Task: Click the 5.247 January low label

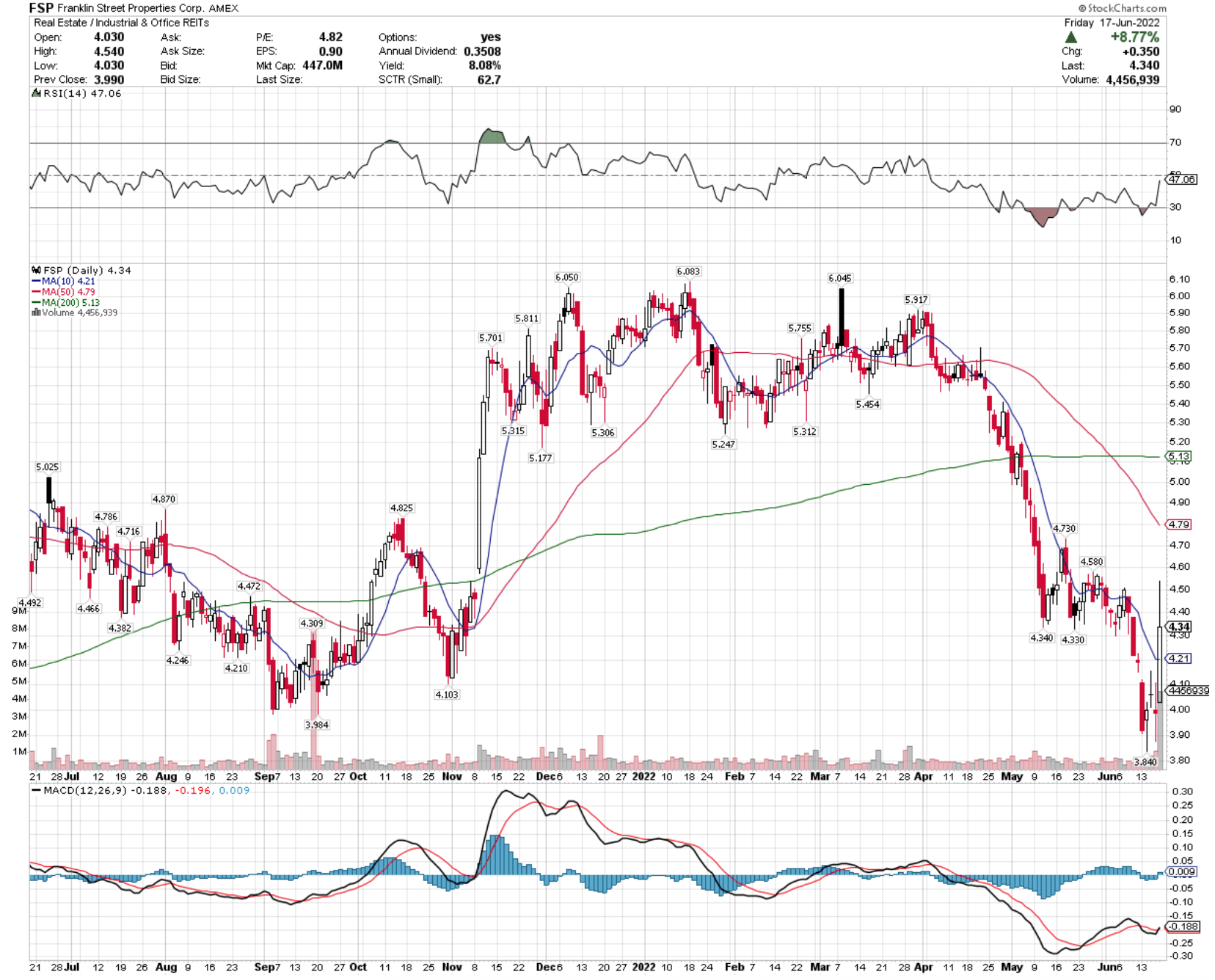Action: tap(723, 445)
